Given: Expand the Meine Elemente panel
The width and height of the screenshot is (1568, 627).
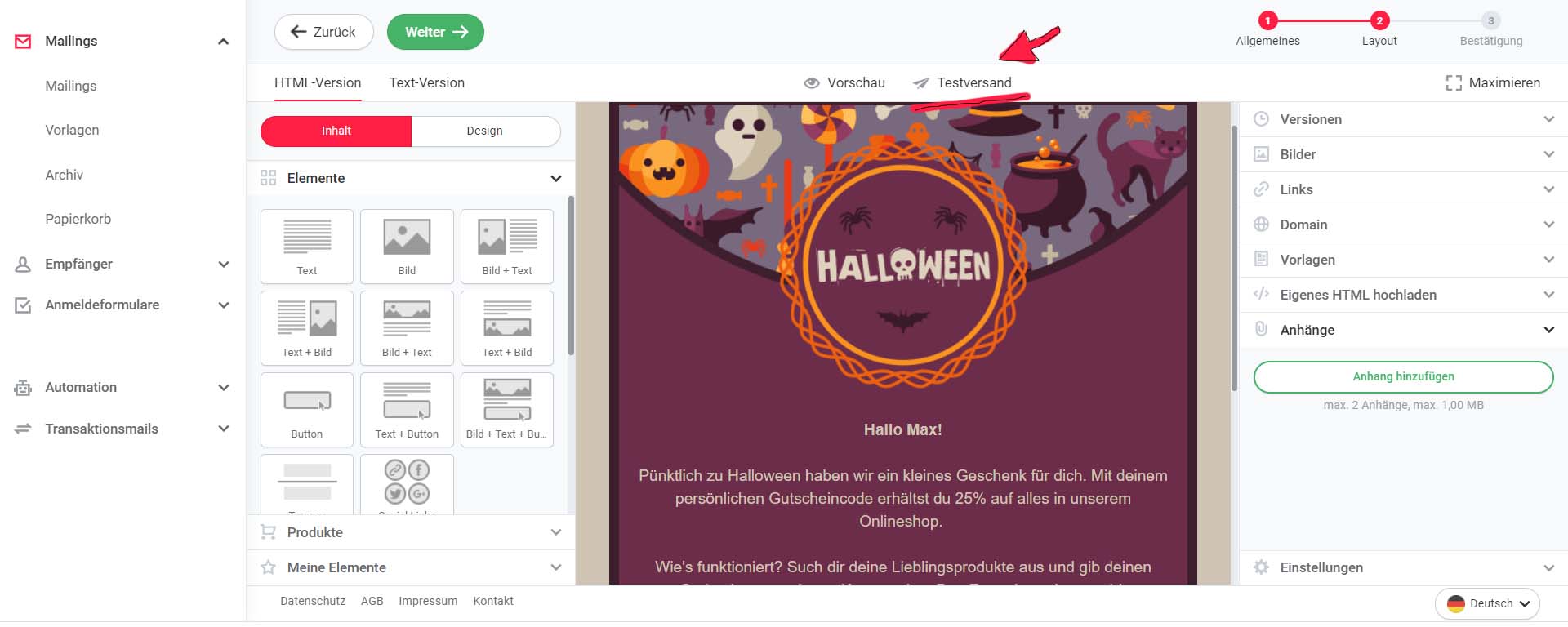Looking at the screenshot, I should (411, 567).
